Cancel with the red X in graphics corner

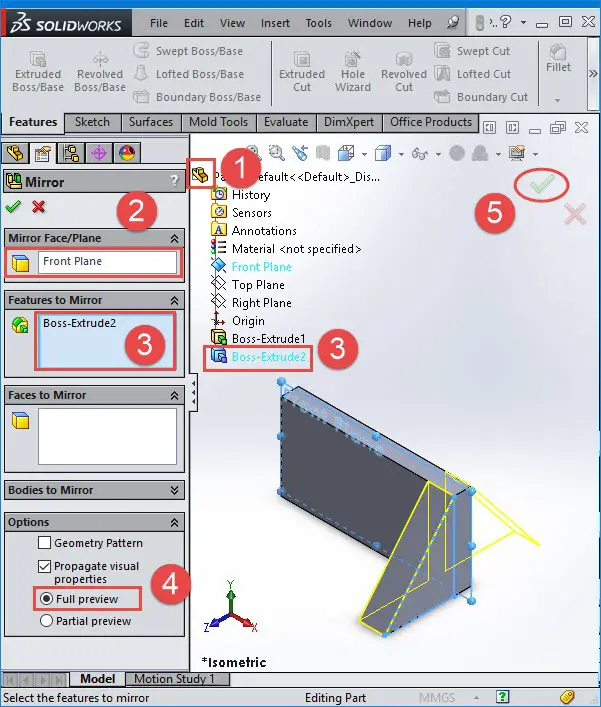(574, 214)
